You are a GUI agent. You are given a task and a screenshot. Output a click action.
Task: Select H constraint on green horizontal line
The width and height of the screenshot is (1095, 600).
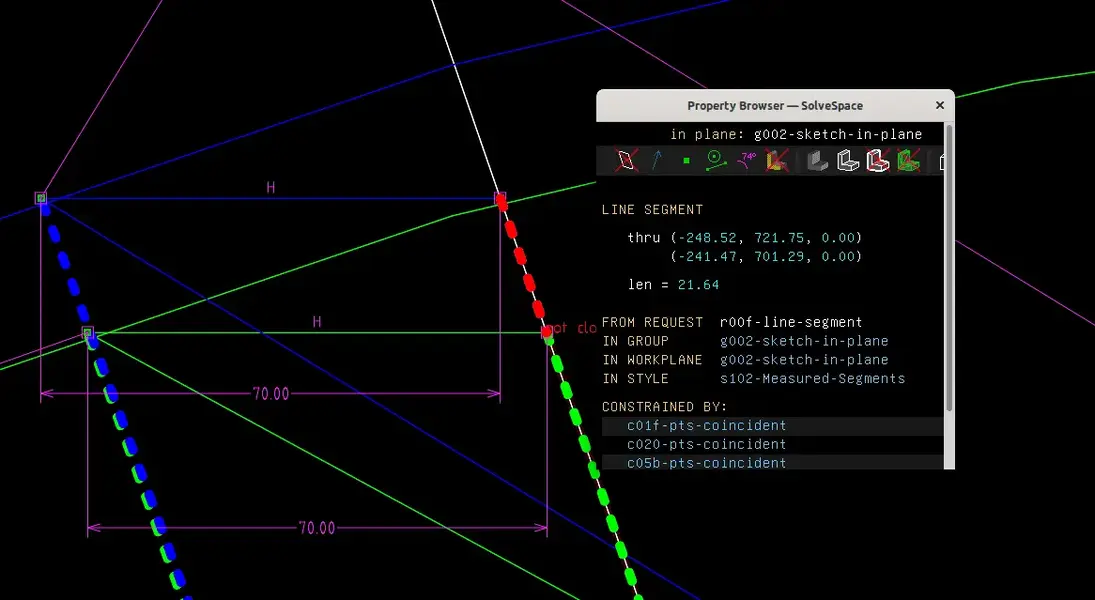[317, 322]
